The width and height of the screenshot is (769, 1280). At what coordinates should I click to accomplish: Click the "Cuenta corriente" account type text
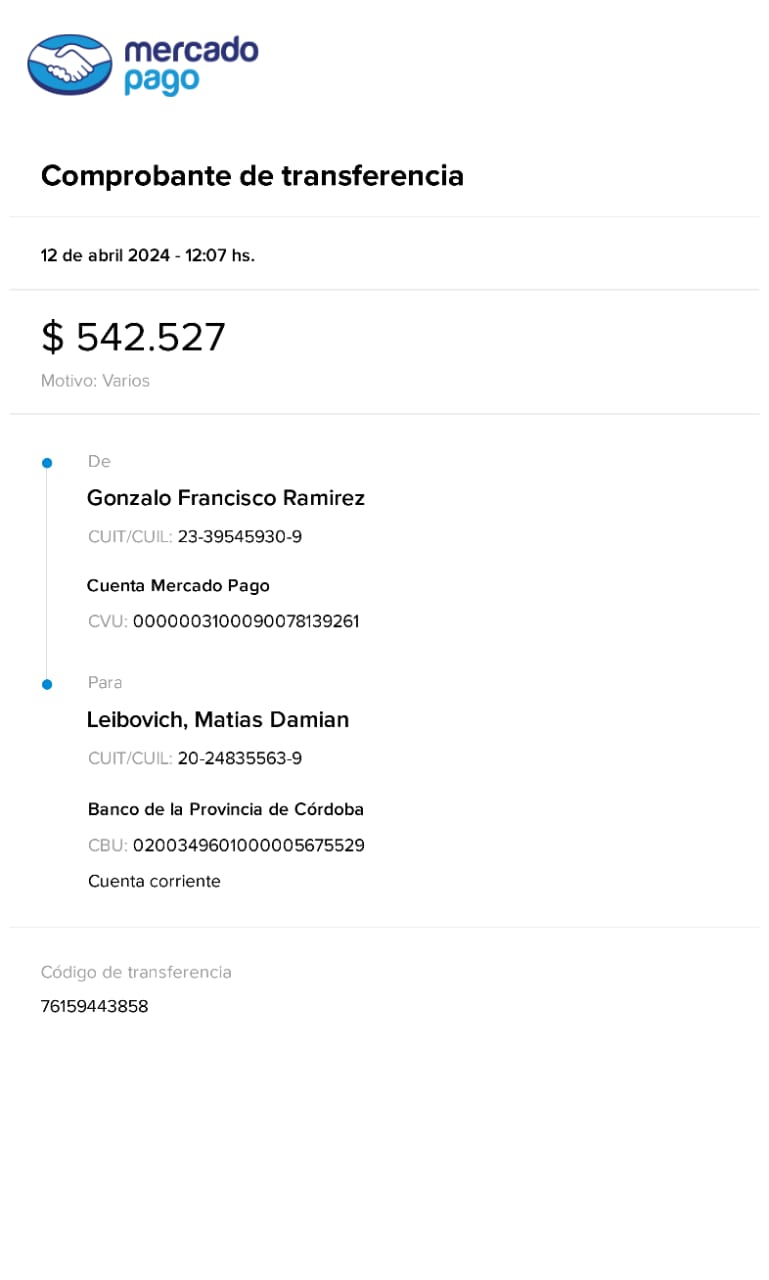coord(154,881)
